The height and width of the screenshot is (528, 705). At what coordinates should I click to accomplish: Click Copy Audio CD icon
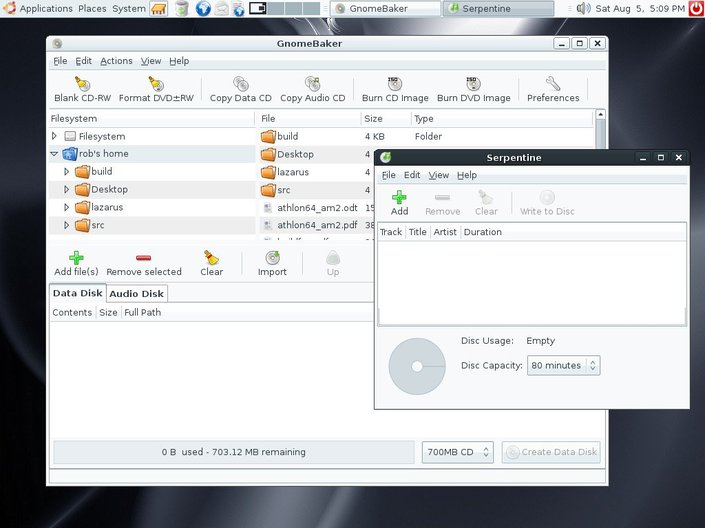[x=312, y=84]
